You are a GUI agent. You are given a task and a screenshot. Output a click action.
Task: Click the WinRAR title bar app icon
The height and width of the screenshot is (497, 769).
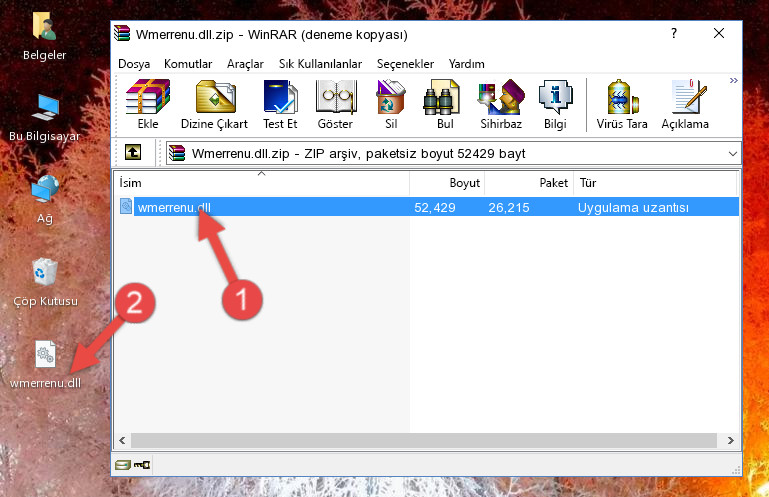[x=122, y=34]
